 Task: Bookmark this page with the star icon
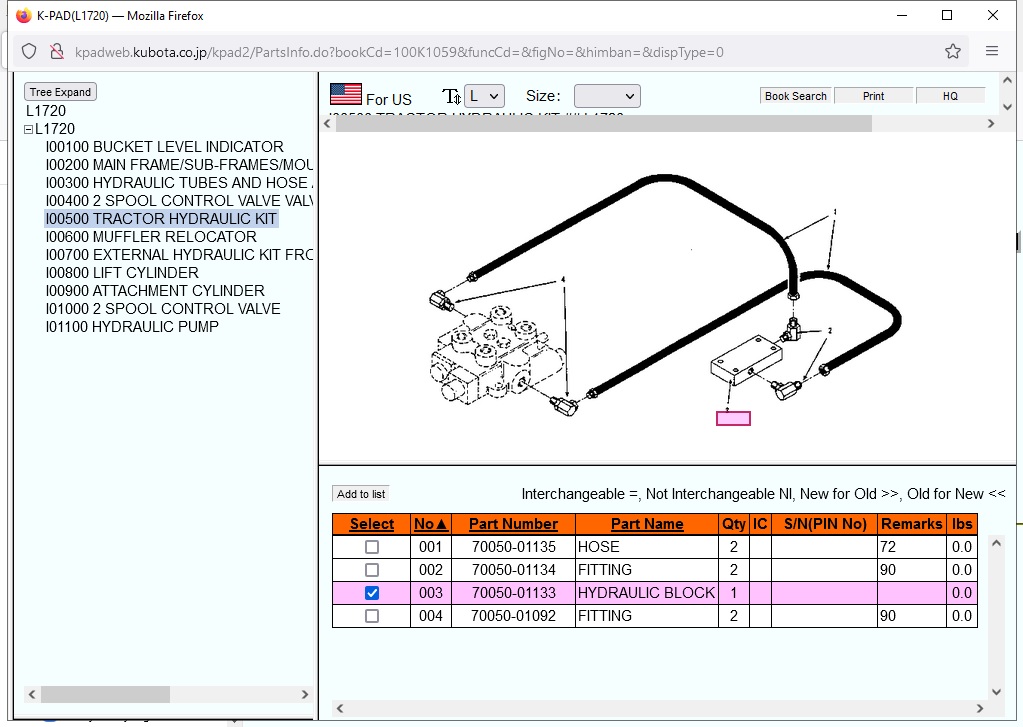point(953,52)
